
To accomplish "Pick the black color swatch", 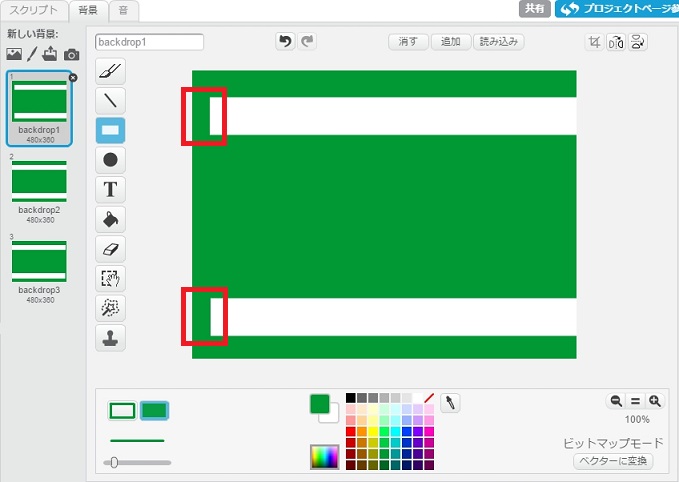I will coord(351,398).
